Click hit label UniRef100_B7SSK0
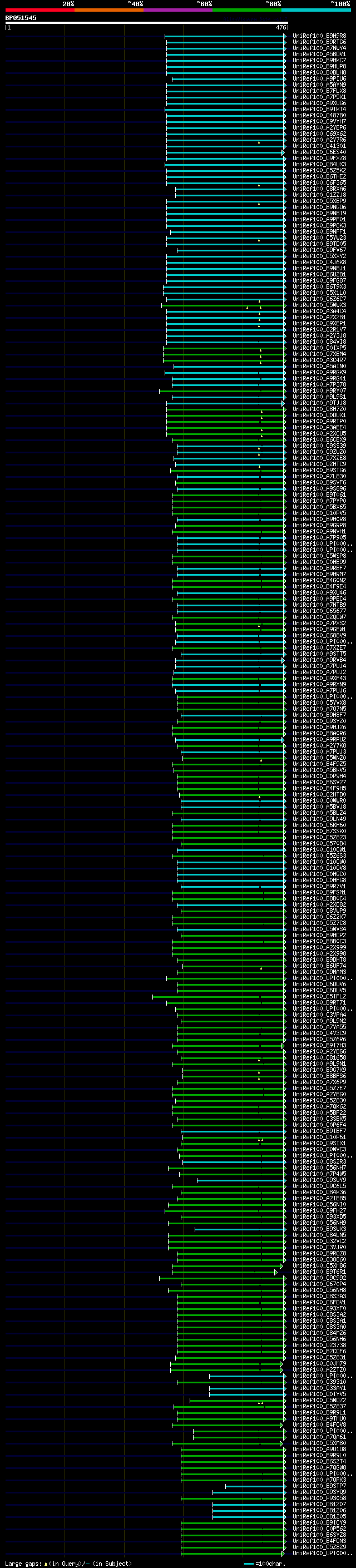The width and height of the screenshot is (356, 1568). pyautogui.click(x=319, y=831)
